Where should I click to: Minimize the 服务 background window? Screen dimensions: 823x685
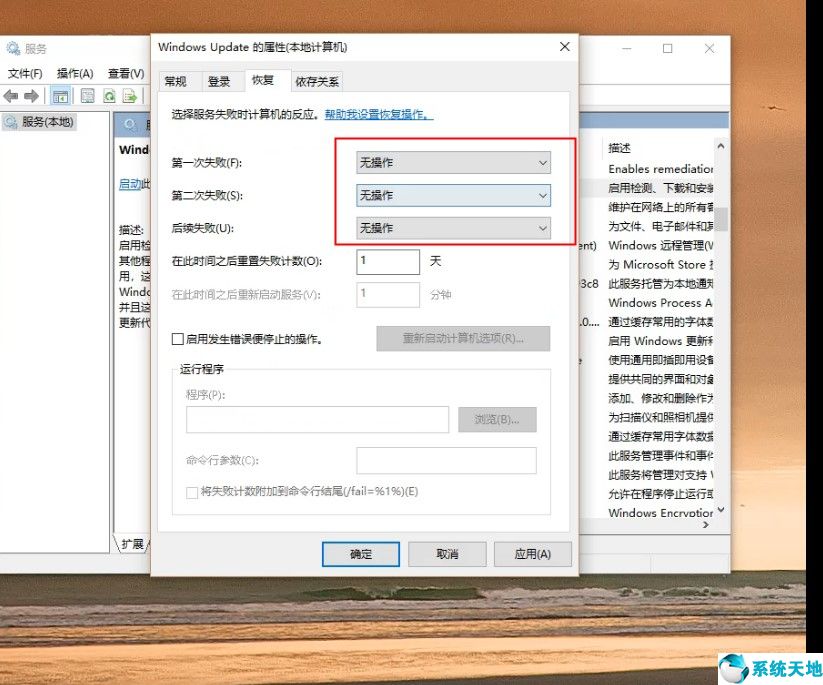pyautogui.click(x=627, y=49)
